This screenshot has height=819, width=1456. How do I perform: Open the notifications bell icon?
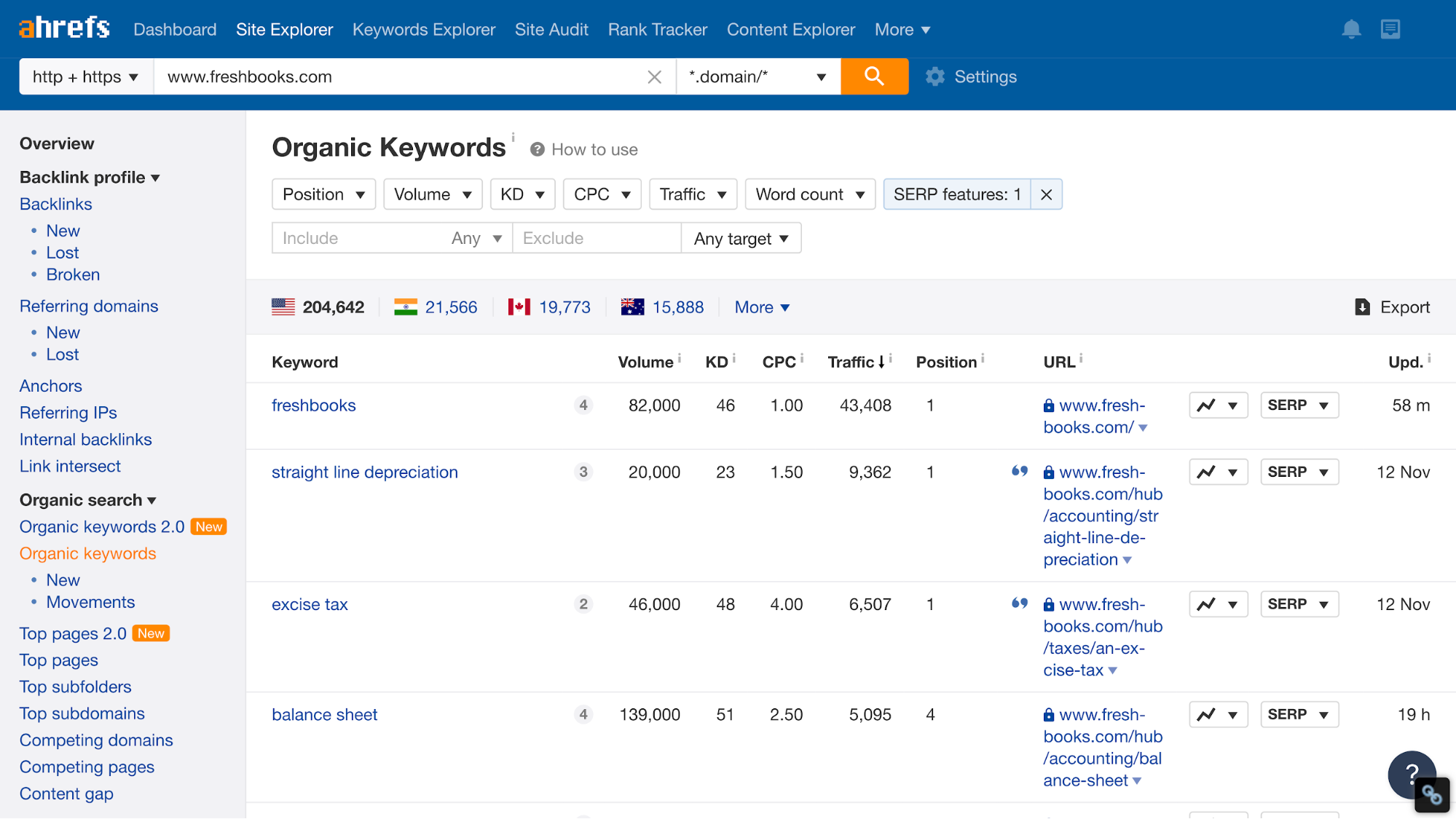(1351, 29)
